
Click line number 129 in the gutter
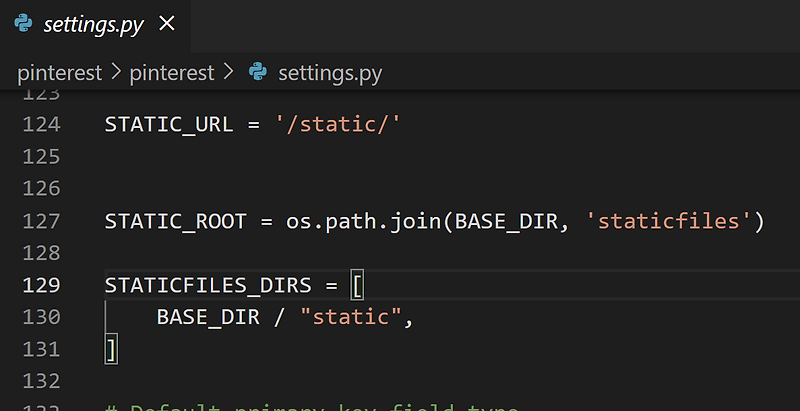click(x=41, y=285)
